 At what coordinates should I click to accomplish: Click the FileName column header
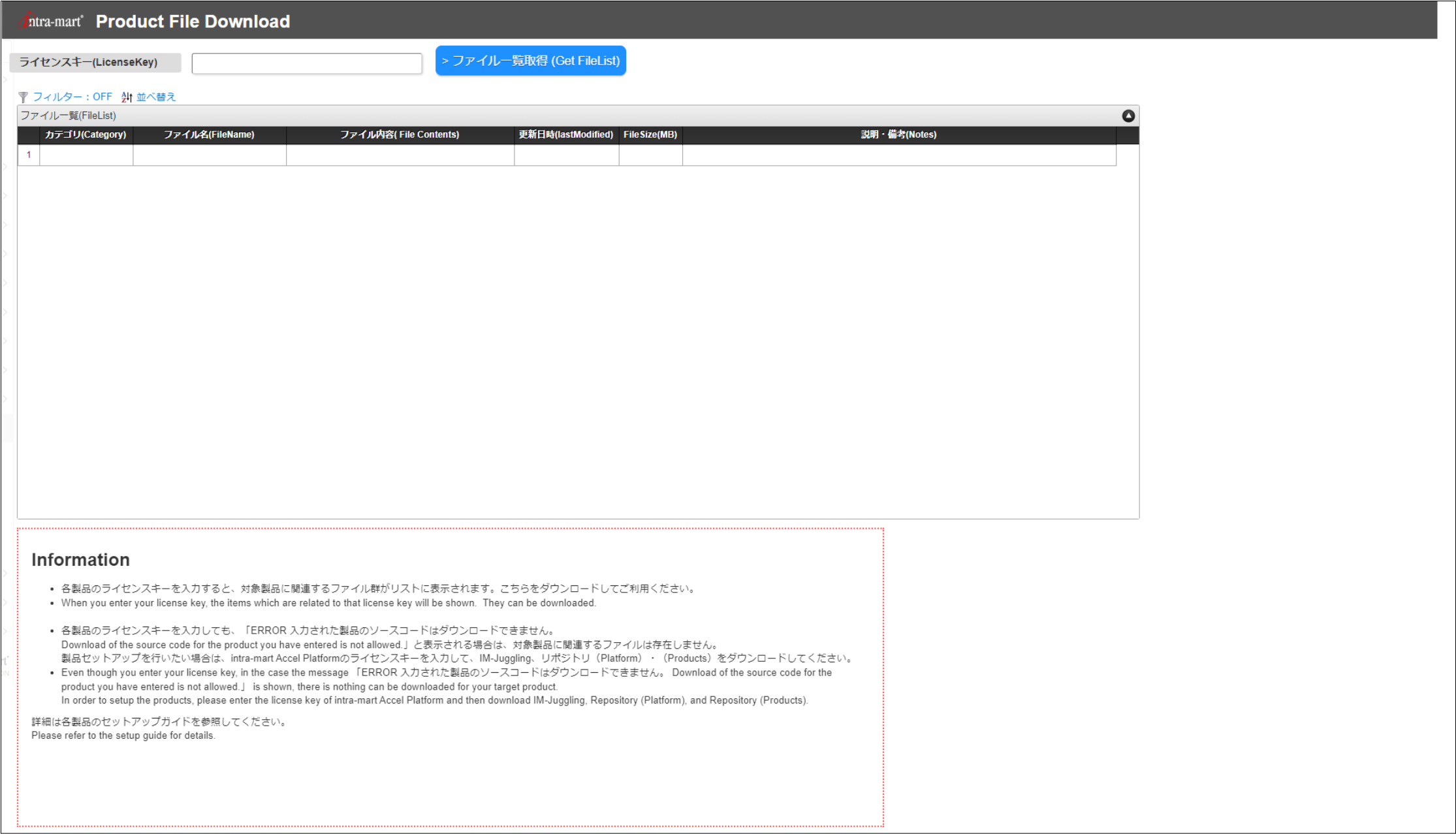click(209, 134)
